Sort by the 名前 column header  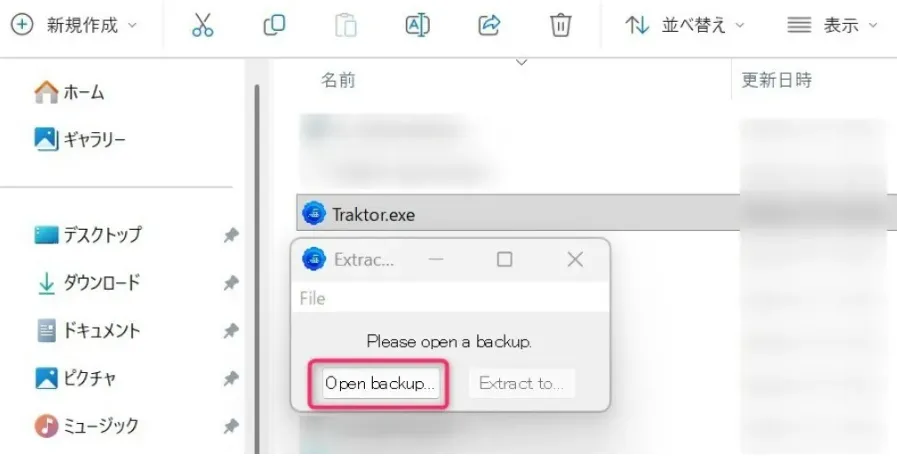click(x=338, y=80)
